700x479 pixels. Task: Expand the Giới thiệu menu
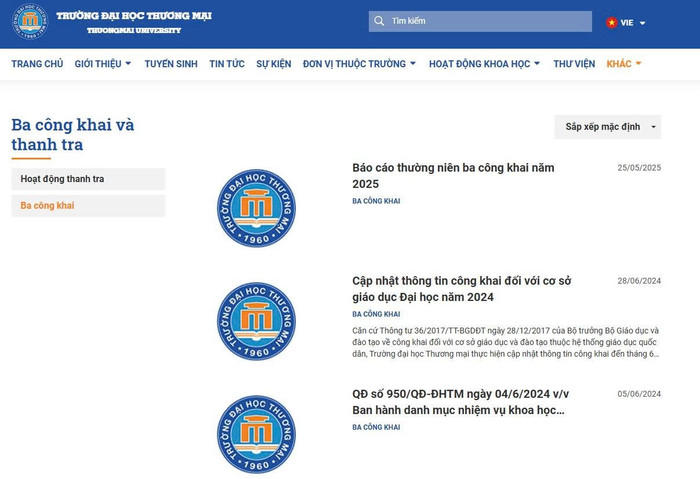pos(103,64)
